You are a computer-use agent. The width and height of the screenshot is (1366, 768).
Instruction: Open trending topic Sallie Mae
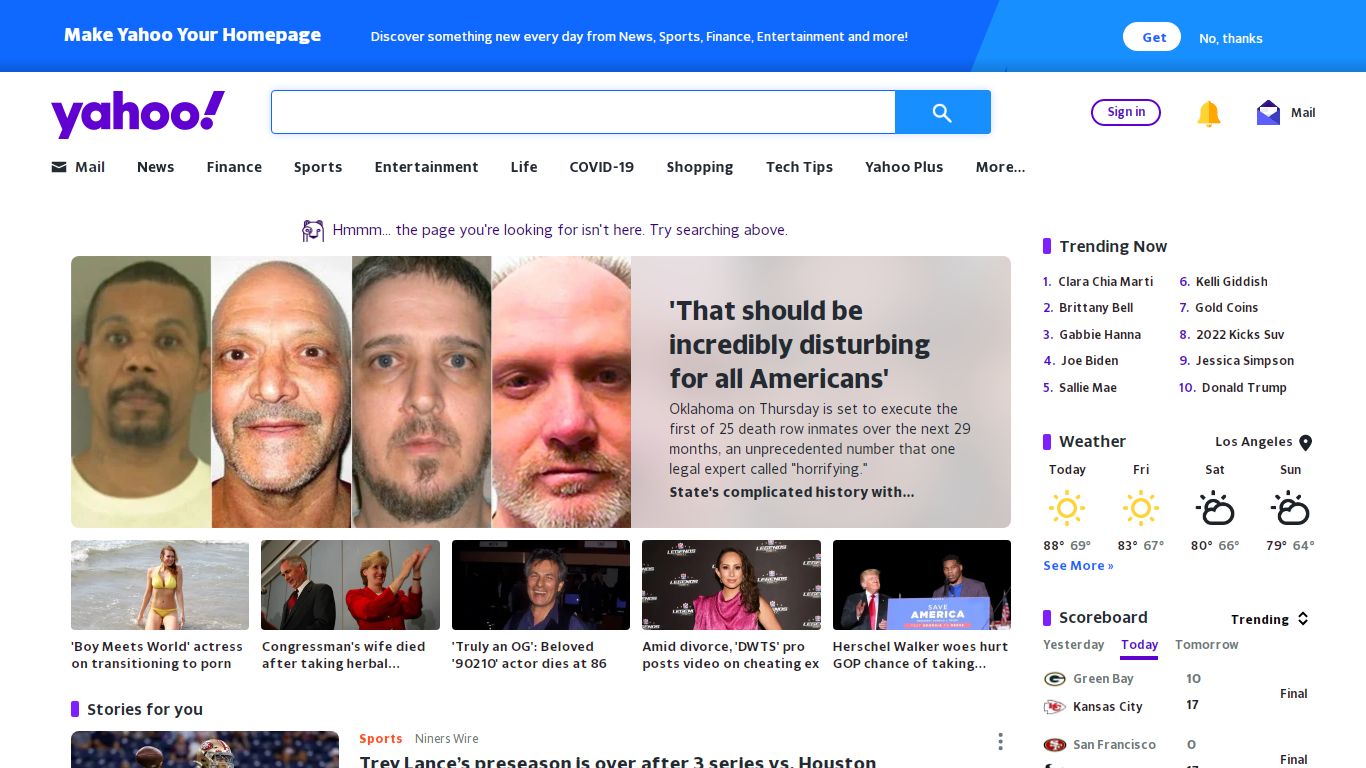pyautogui.click(x=1088, y=388)
